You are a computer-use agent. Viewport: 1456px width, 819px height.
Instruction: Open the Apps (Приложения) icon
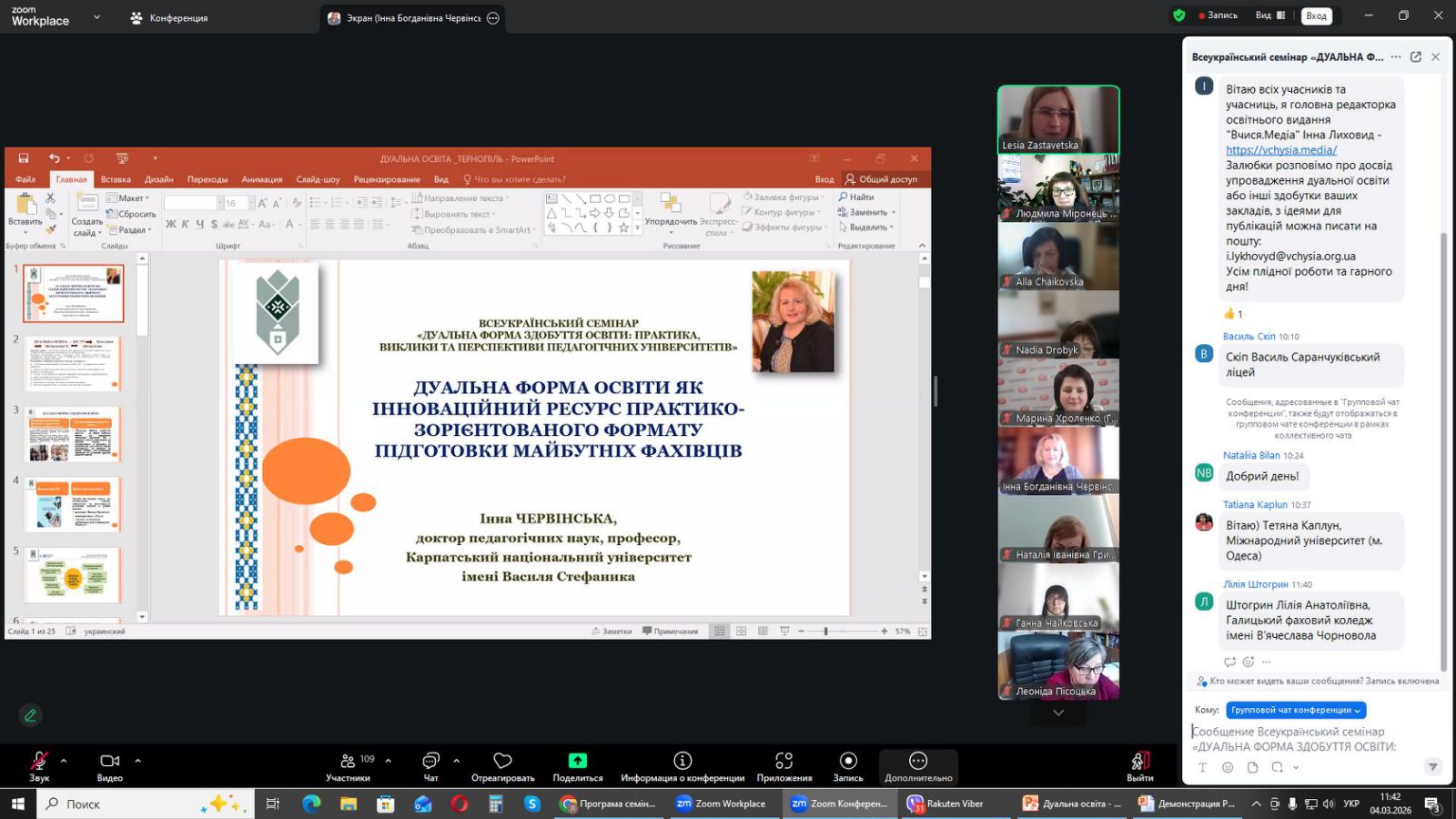click(784, 761)
